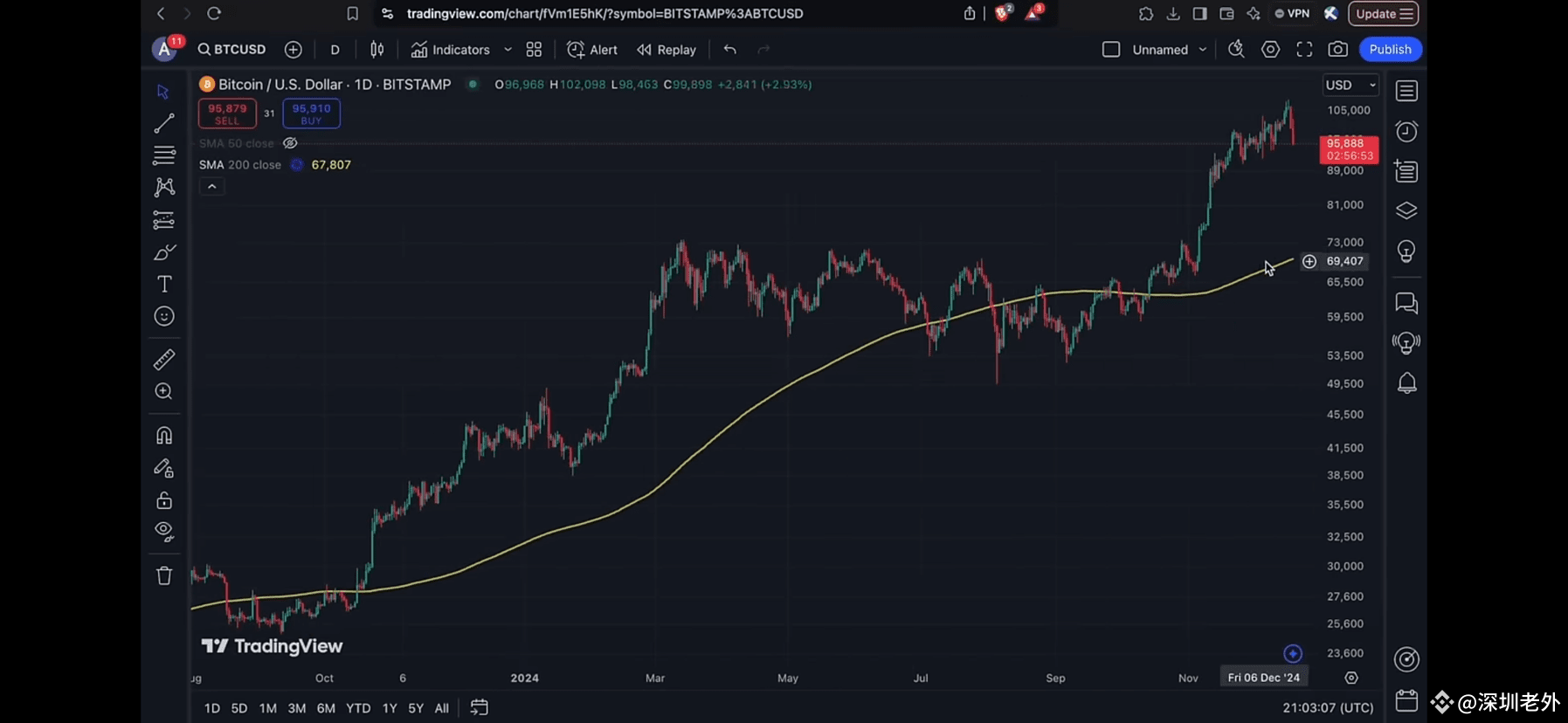The height and width of the screenshot is (723, 1568).
Task: Collapse the indicator legend chevron
Action: click(x=211, y=187)
